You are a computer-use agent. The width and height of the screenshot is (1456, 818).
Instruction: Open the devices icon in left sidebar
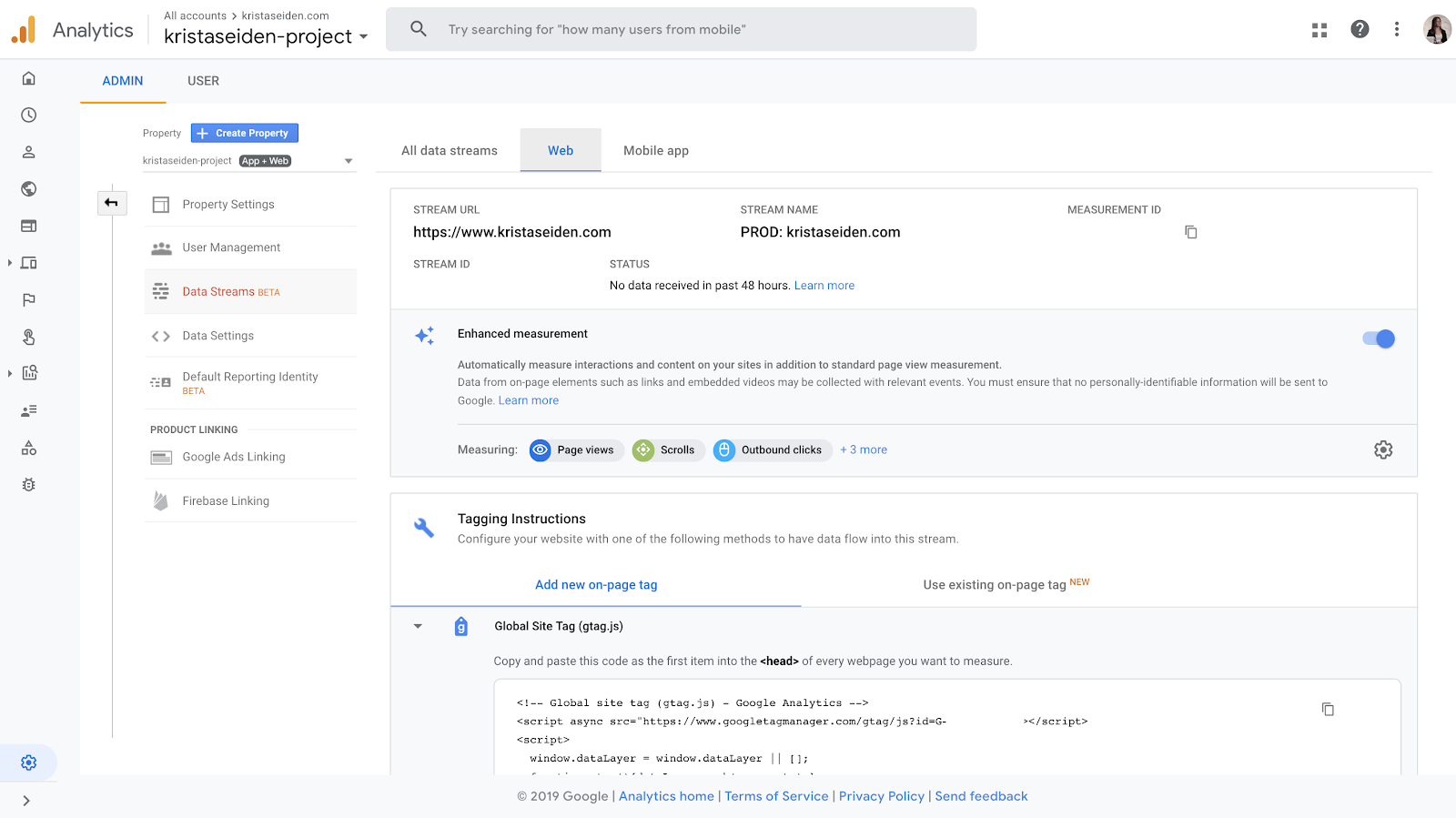[29, 263]
